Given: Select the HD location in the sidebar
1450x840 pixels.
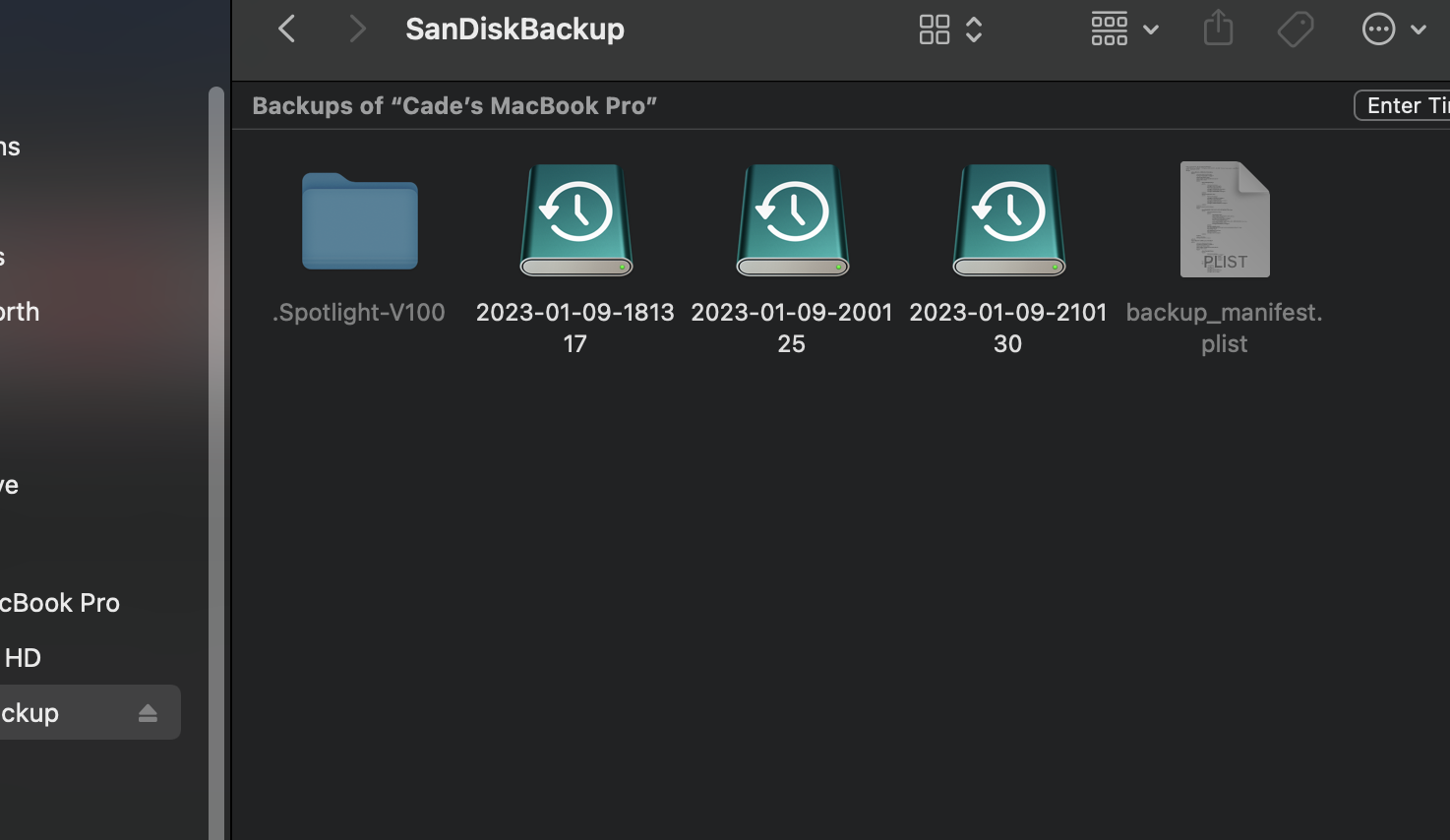Looking at the screenshot, I should coord(23,657).
